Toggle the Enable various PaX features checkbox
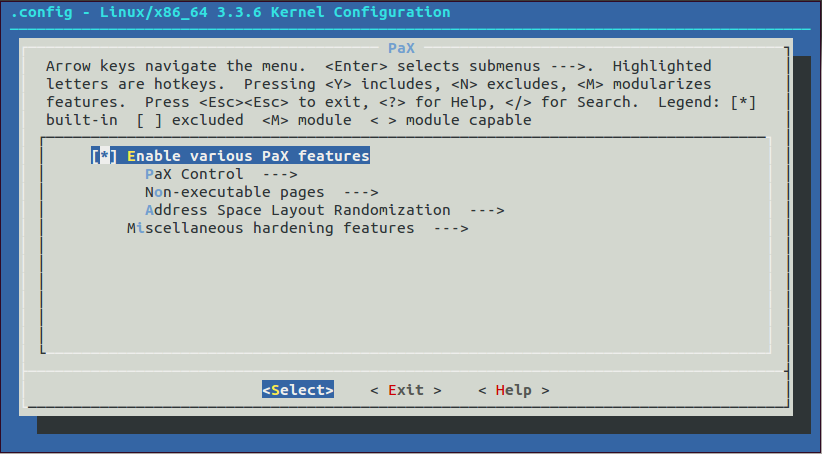This screenshot has width=822, height=454. pyautogui.click(x=104, y=156)
